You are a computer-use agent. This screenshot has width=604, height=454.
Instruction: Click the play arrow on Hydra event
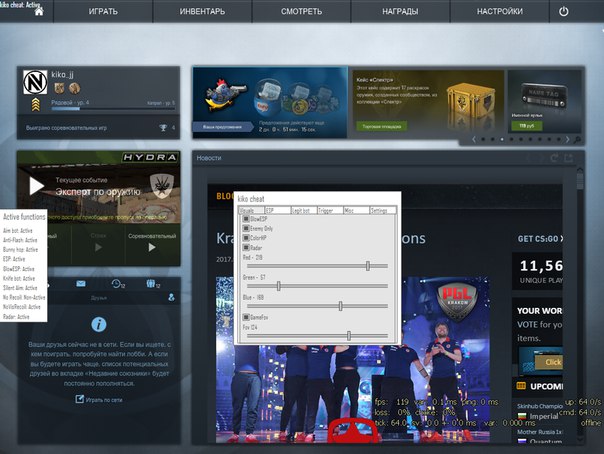click(37, 185)
